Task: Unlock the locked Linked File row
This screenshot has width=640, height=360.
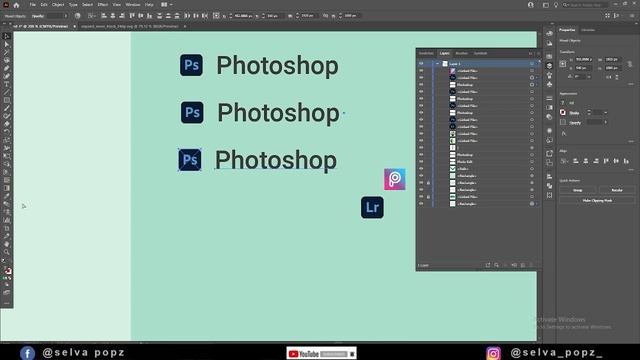Action: click(x=428, y=197)
